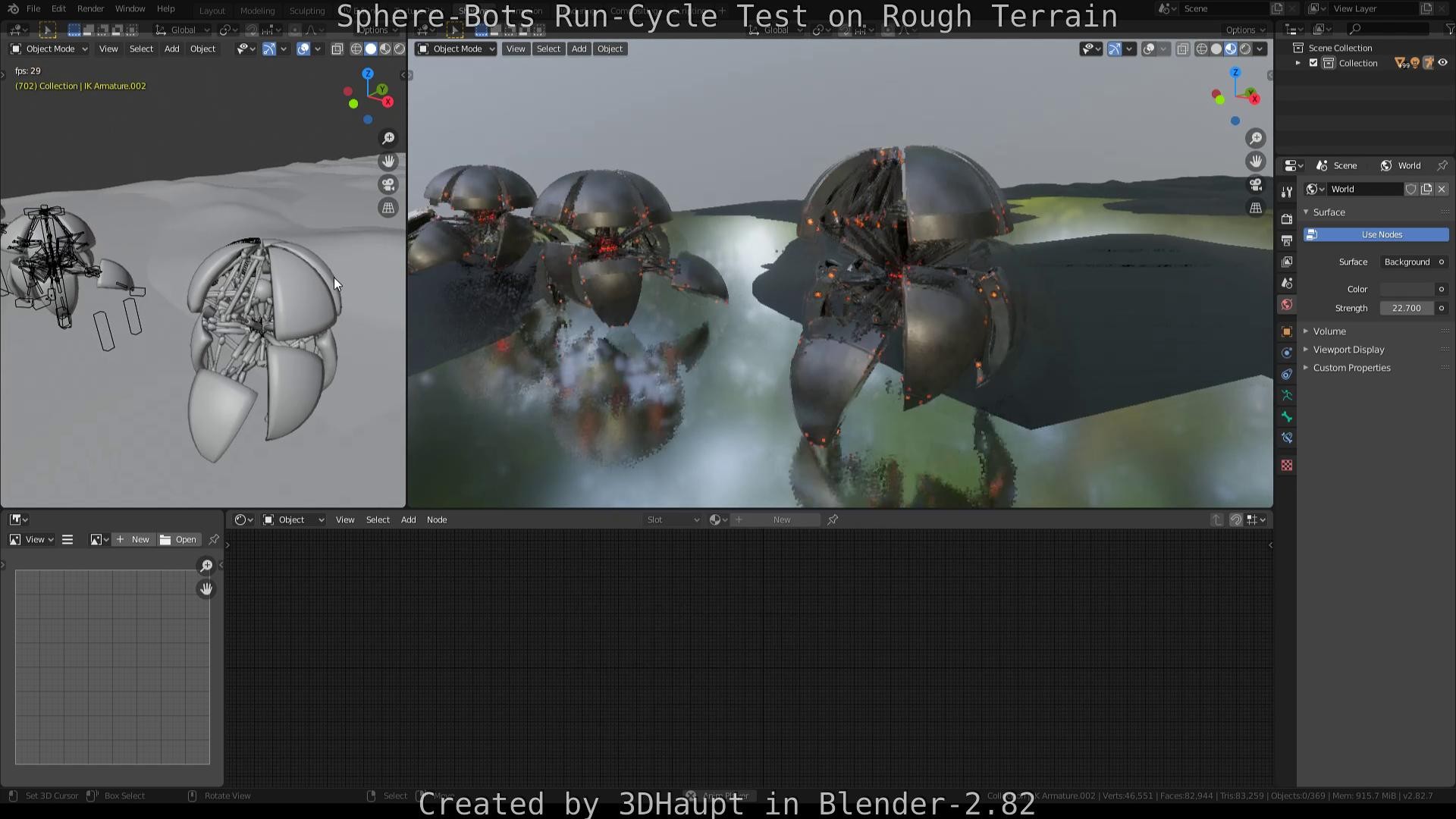This screenshot has height=819, width=1456.
Task: Expand the Viewport Display panel
Action: point(1348,350)
